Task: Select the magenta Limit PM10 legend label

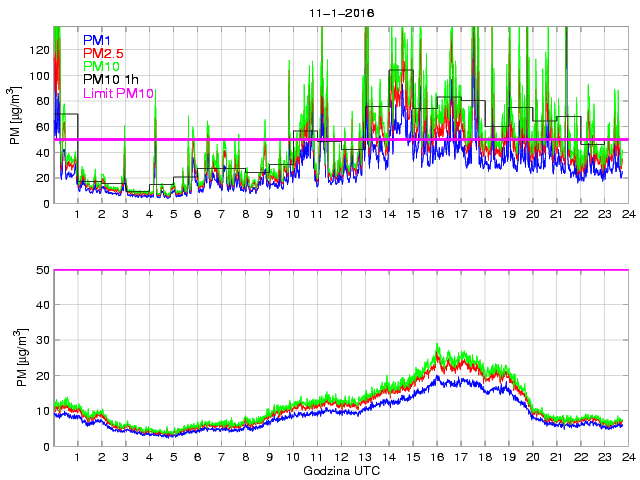Action: tap(118, 93)
